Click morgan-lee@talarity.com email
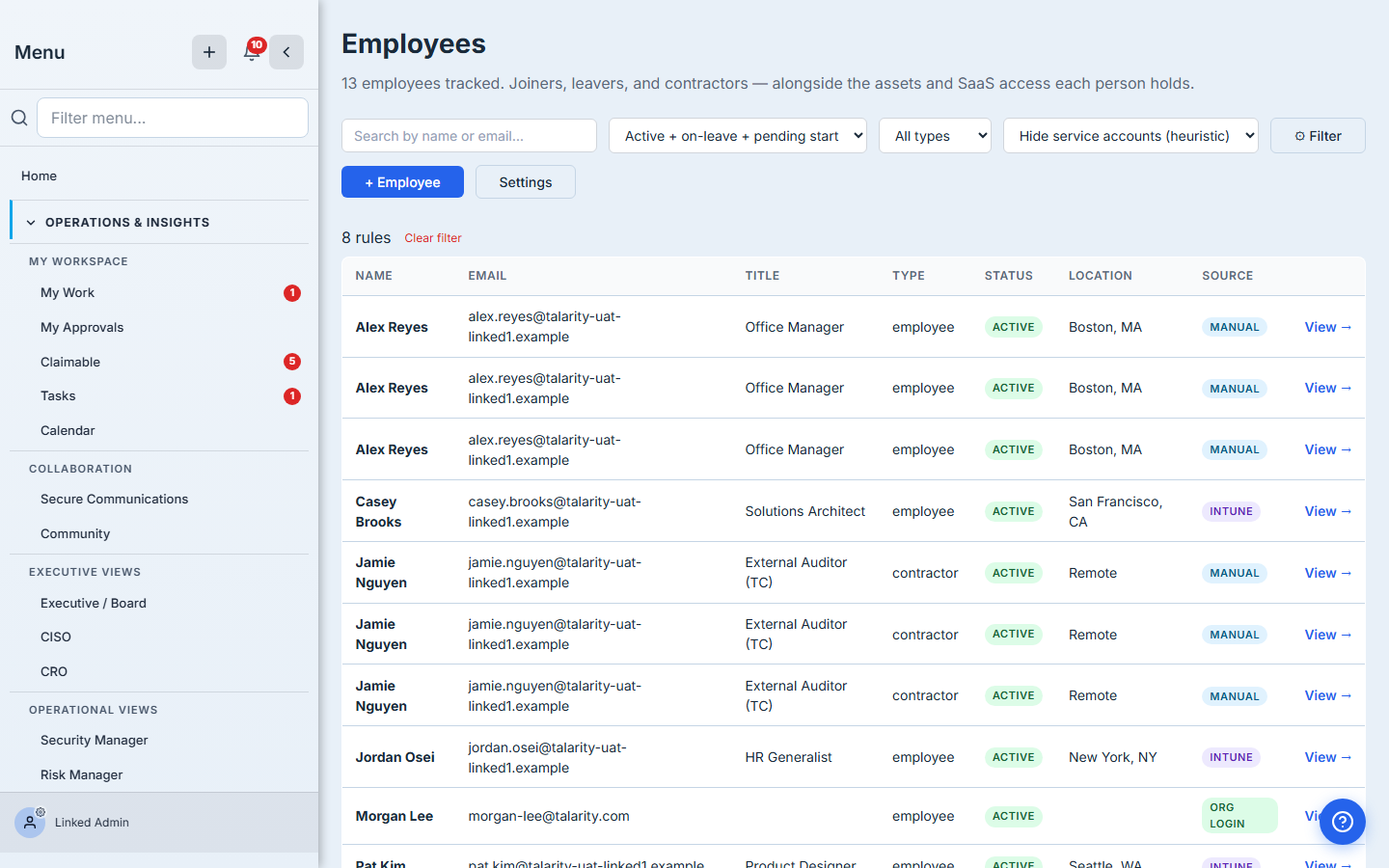 pyautogui.click(x=549, y=816)
